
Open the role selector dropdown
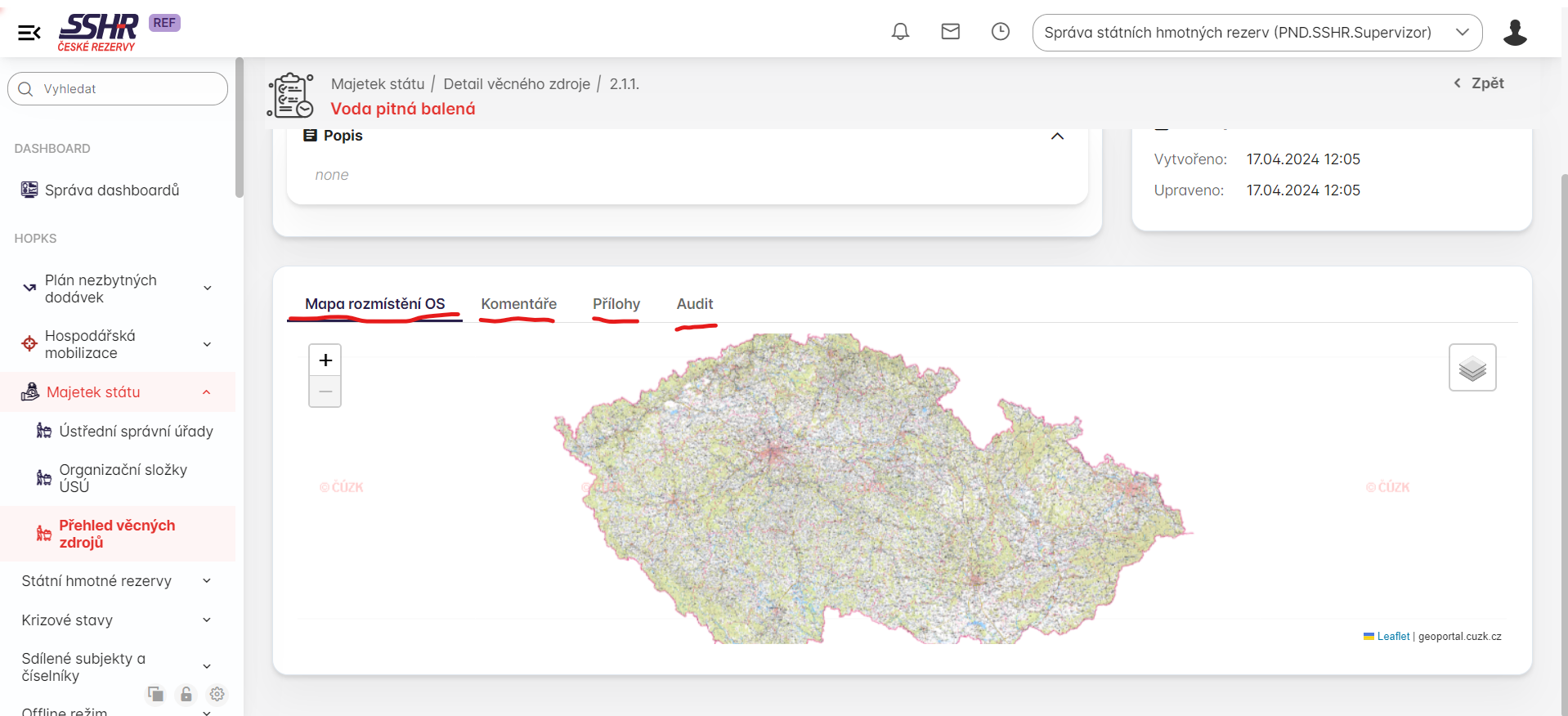[x=1257, y=33]
